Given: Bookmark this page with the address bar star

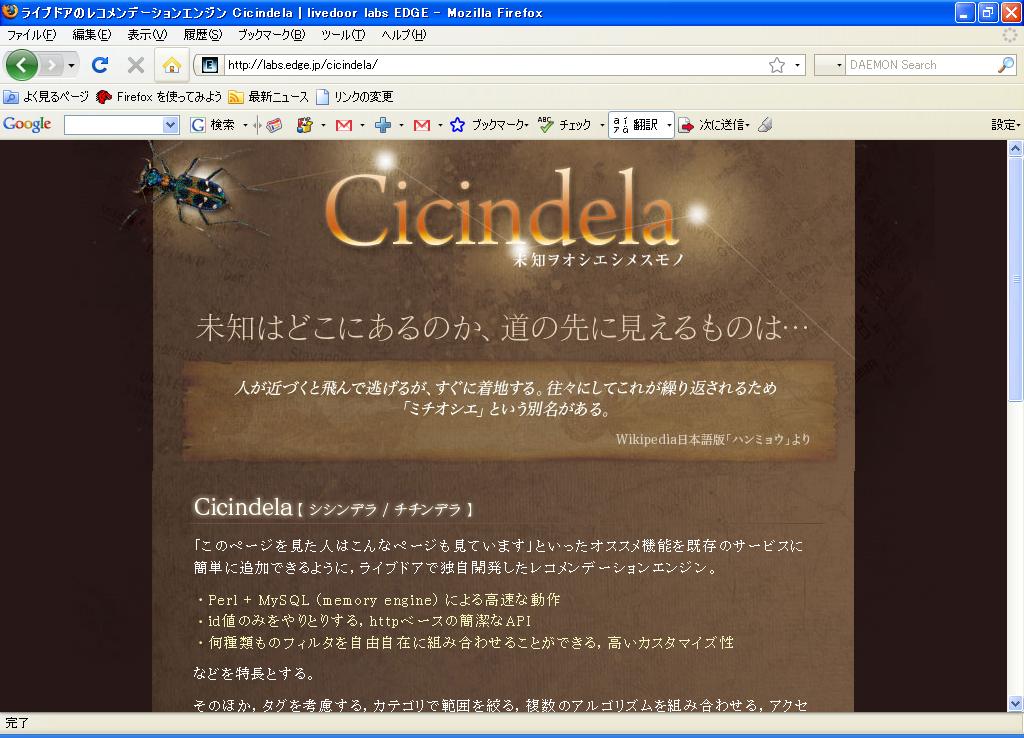Looking at the screenshot, I should (x=776, y=65).
